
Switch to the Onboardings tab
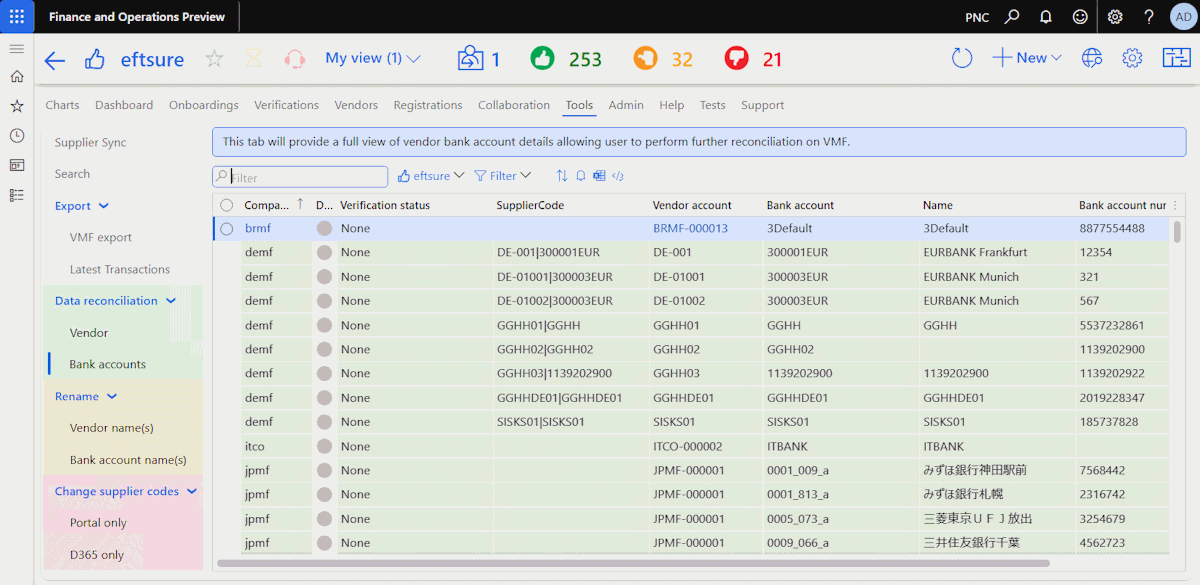pos(204,105)
